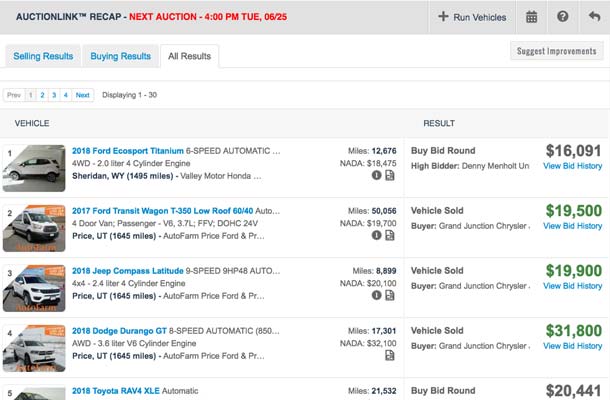Click 'High Bidder: Denny Menholt' text
The width and height of the screenshot is (610, 400).
click(470, 166)
